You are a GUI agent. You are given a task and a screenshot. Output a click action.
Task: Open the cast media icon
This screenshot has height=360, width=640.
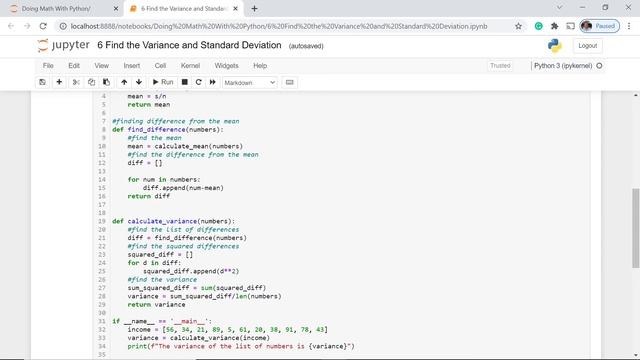coord(570,26)
